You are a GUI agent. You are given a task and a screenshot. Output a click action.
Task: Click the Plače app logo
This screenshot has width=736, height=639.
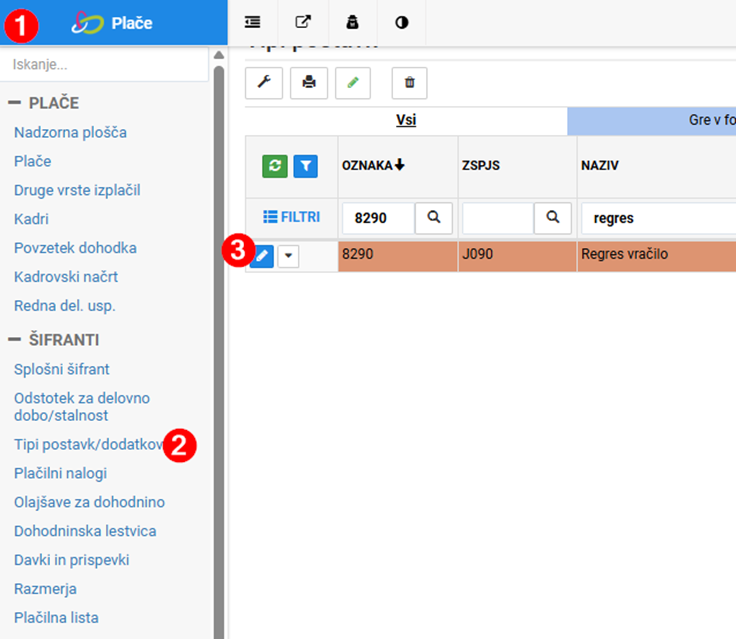pyautogui.click(x=87, y=23)
